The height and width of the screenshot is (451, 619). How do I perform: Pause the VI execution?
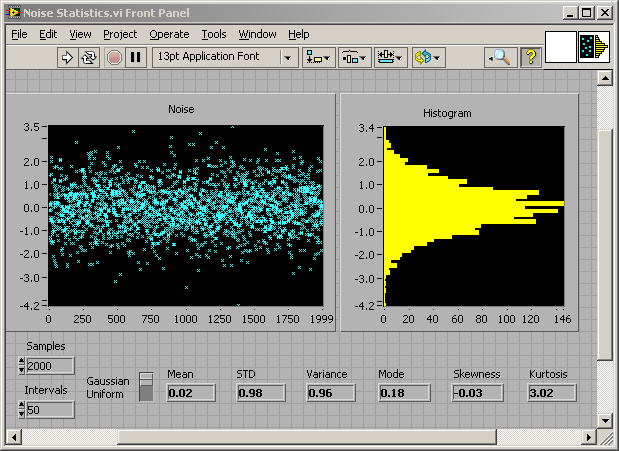click(x=136, y=58)
